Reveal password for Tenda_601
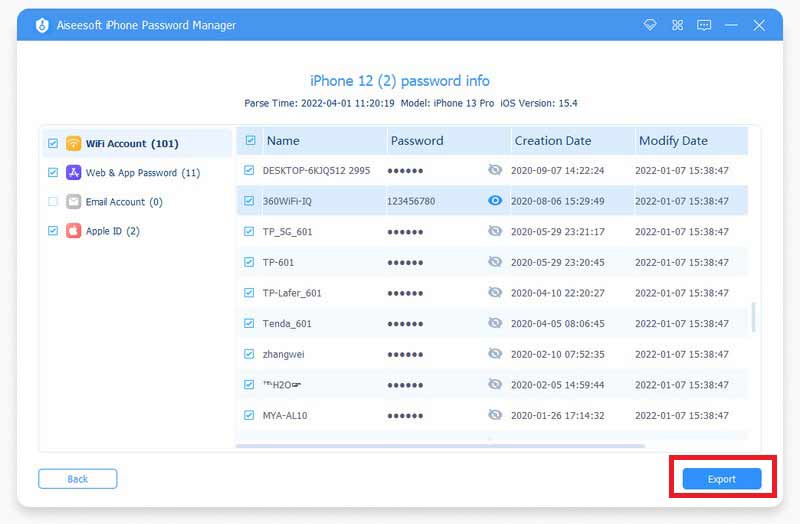The image size is (800, 524). tap(494, 323)
